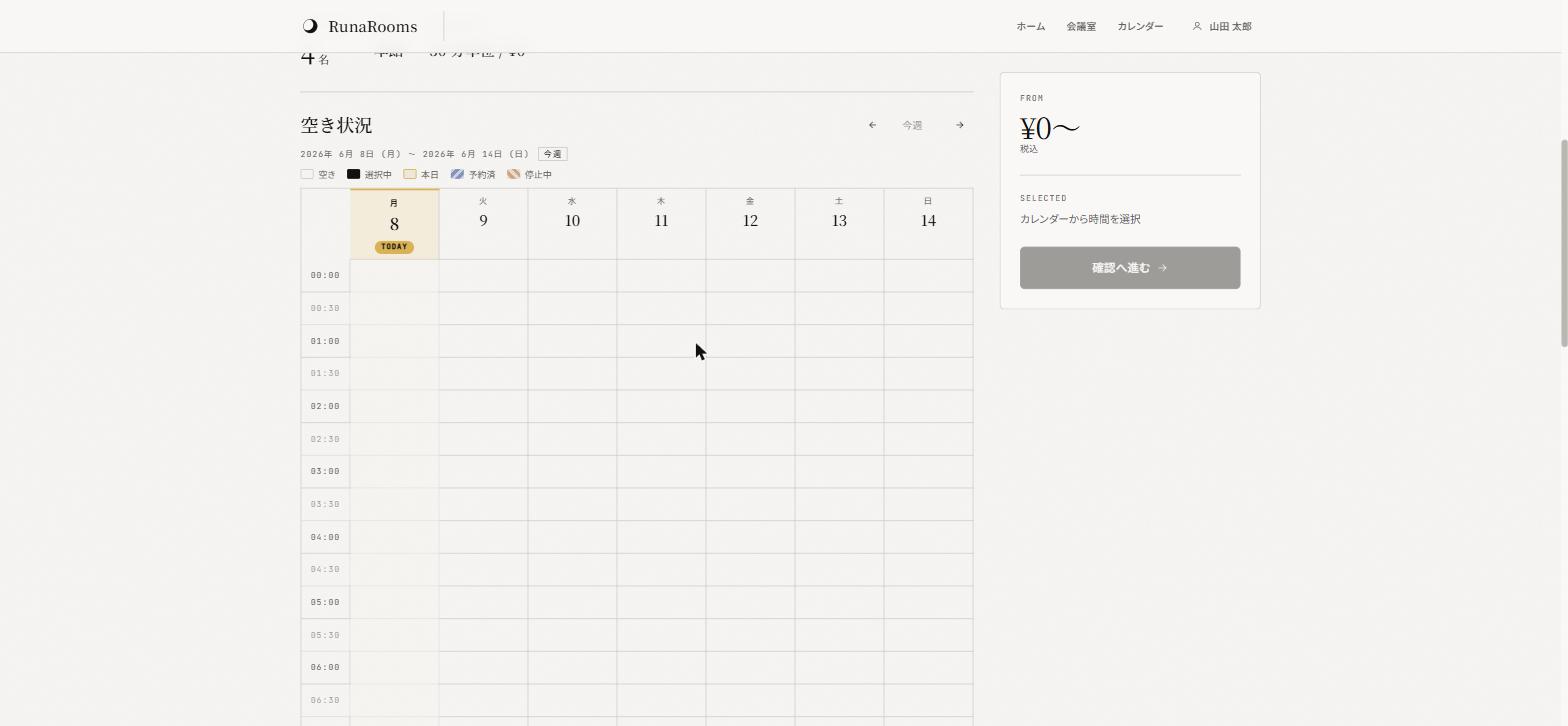Click the 停止中 striped legend icon
Screen dimensions: 1568x726
tap(513, 174)
